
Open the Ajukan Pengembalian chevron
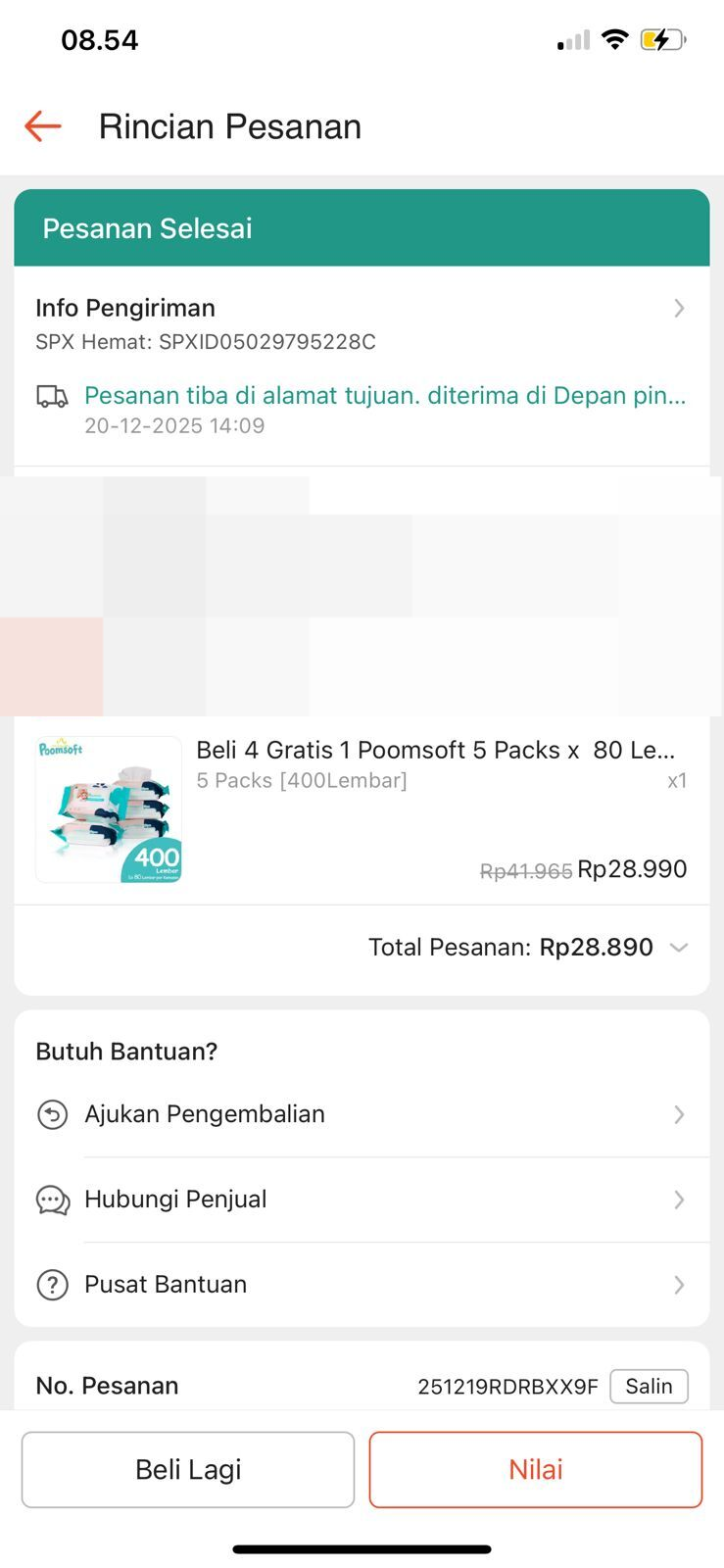679,1114
